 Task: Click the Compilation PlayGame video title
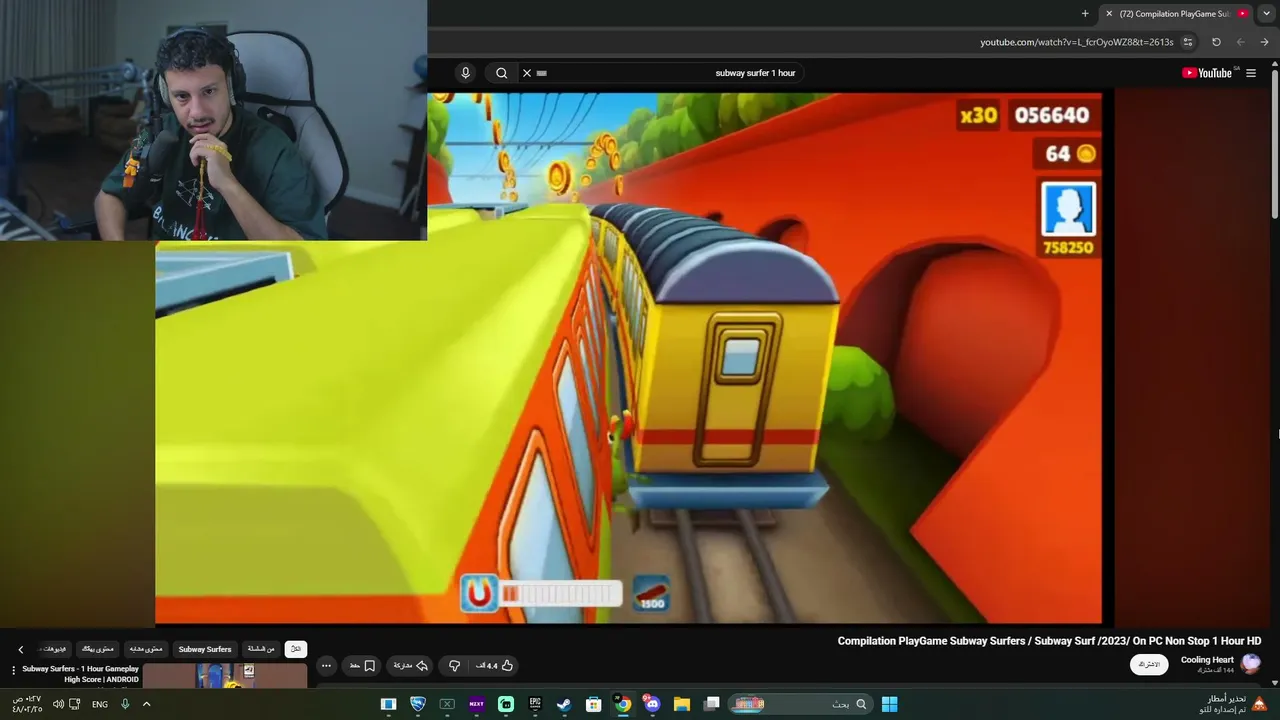(1049, 641)
